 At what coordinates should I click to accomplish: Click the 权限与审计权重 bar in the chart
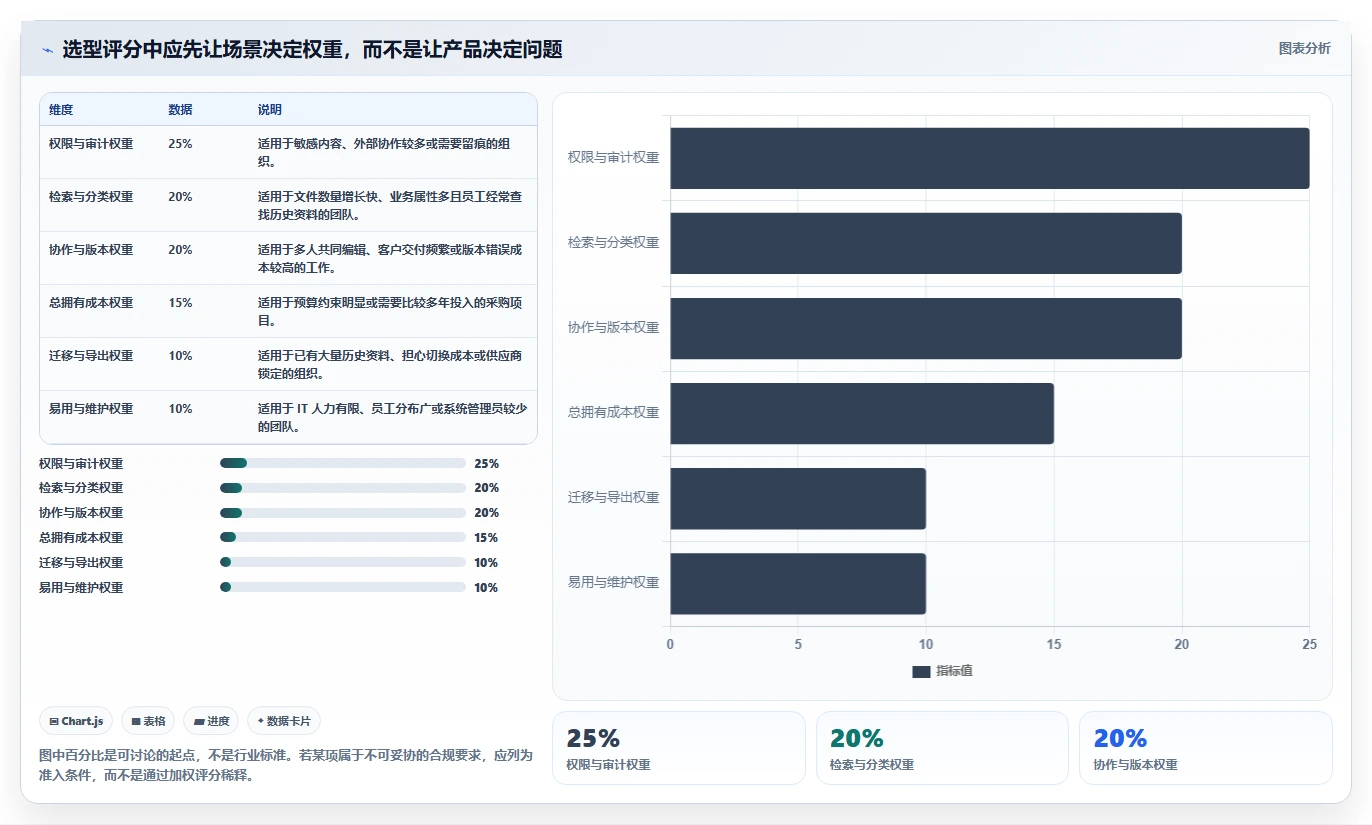[x=990, y=158]
